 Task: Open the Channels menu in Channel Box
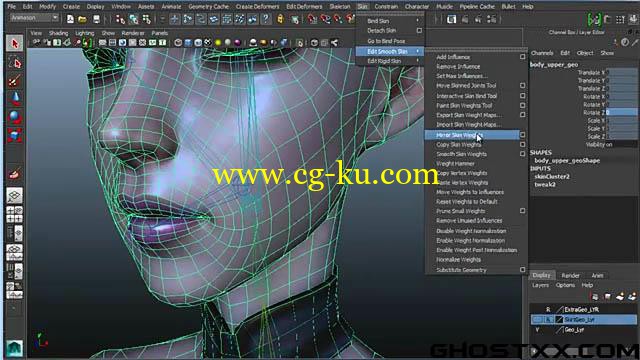point(542,53)
